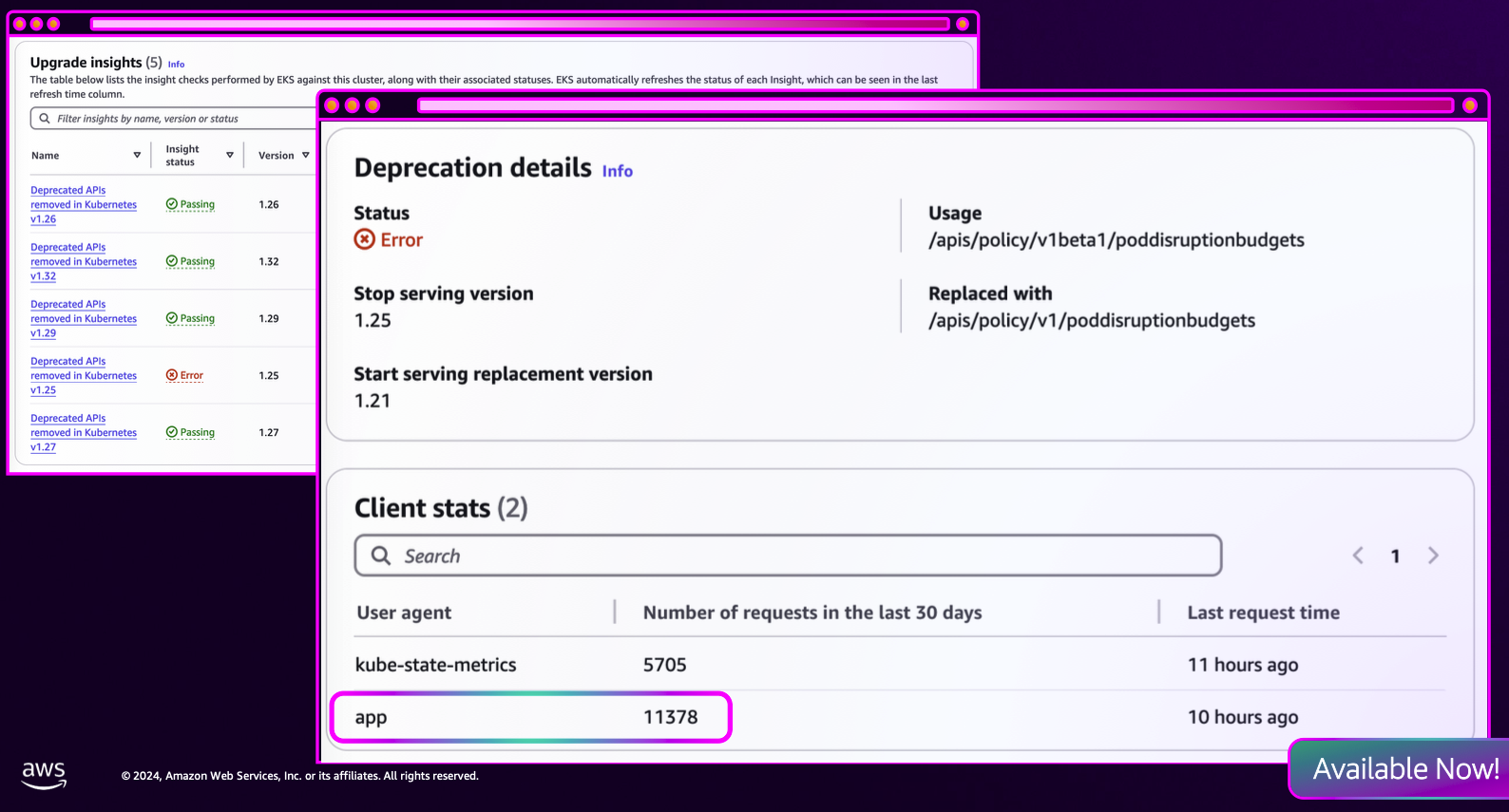Click green check icon in v1.29 row
The height and width of the screenshot is (812, 1509).
pos(172,318)
